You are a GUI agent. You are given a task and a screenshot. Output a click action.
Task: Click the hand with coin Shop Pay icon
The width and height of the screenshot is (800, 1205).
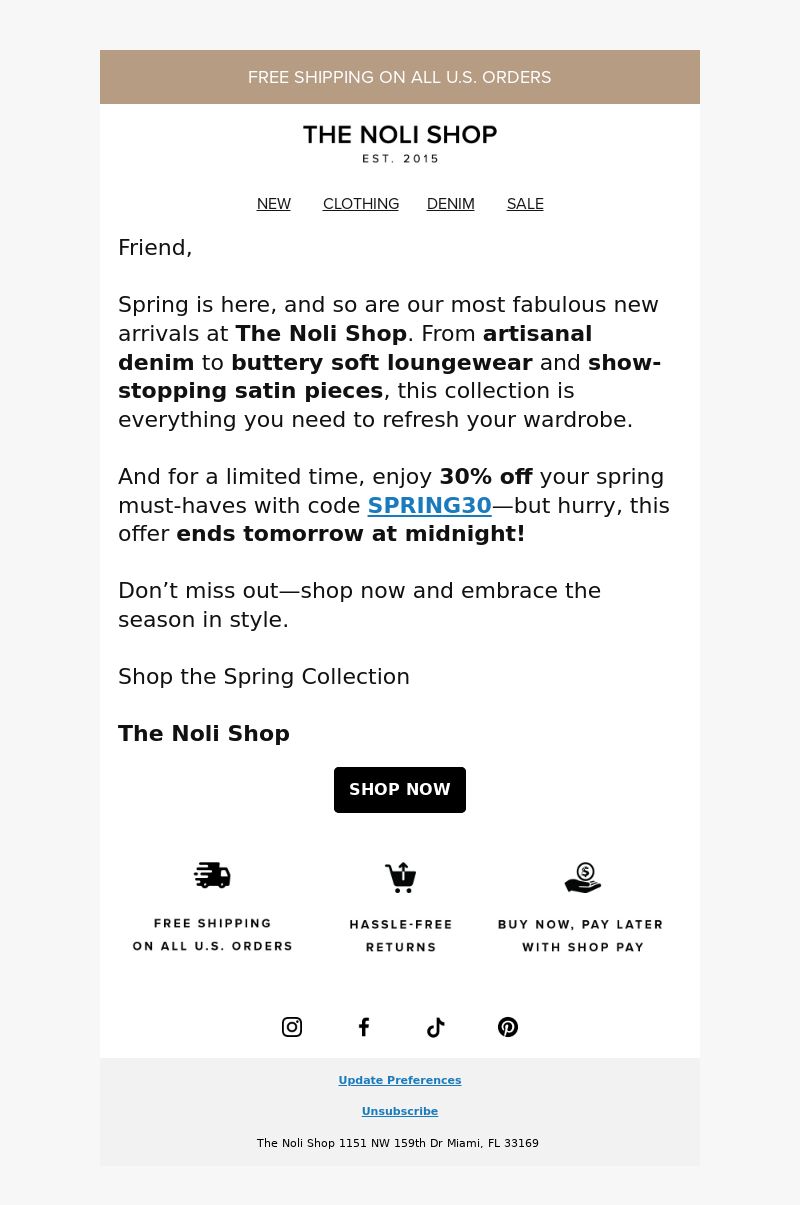583,877
